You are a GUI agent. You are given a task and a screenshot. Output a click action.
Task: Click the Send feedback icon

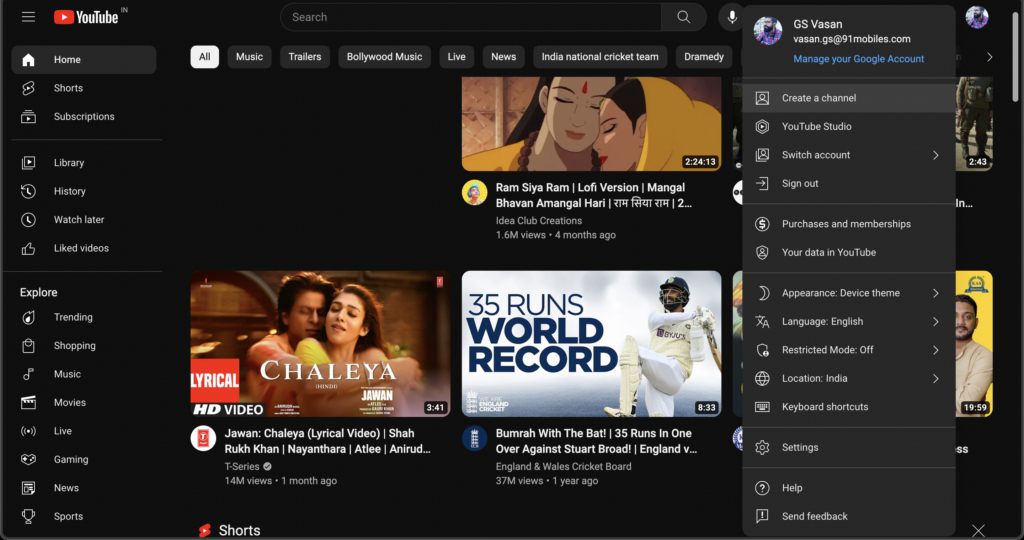pyautogui.click(x=762, y=516)
